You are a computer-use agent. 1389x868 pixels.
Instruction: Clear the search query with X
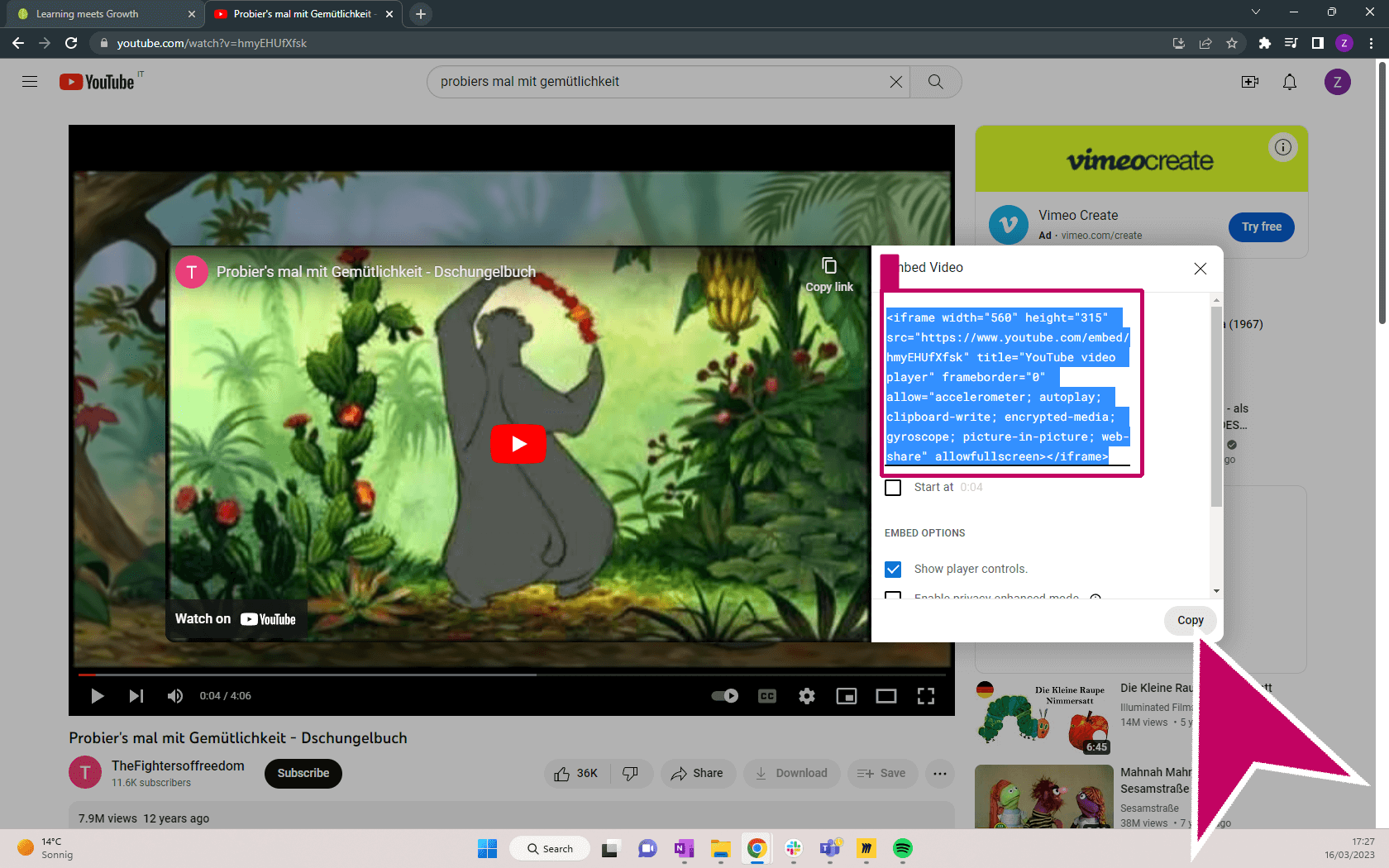pyautogui.click(x=896, y=82)
